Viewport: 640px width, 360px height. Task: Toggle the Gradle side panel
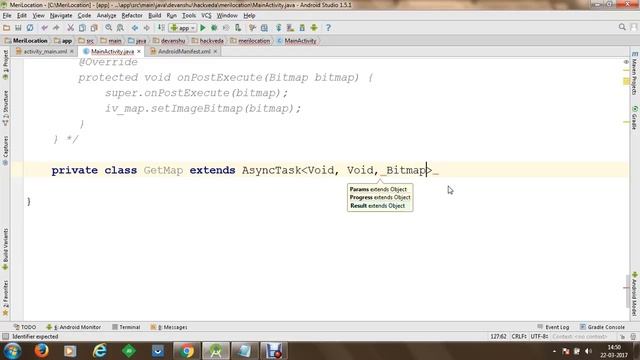point(634,118)
